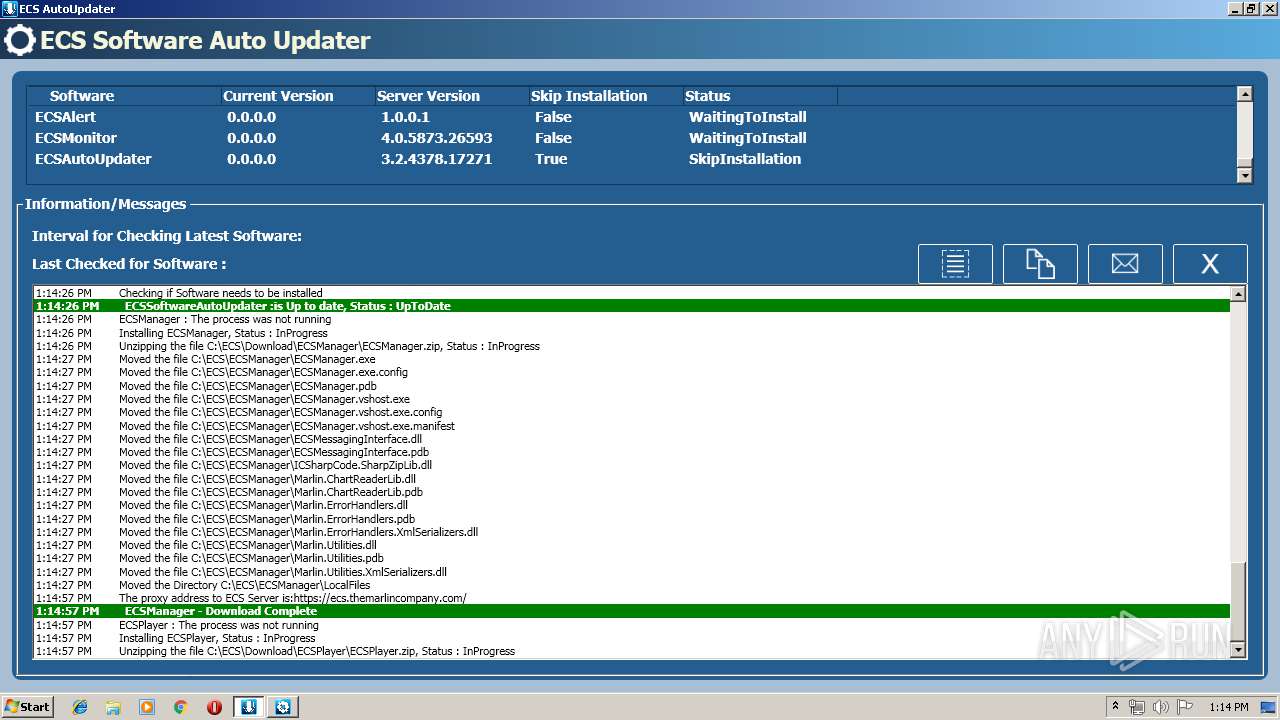Click the message log scrollbar thumb
The image size is (1280, 720).
[x=1238, y=601]
